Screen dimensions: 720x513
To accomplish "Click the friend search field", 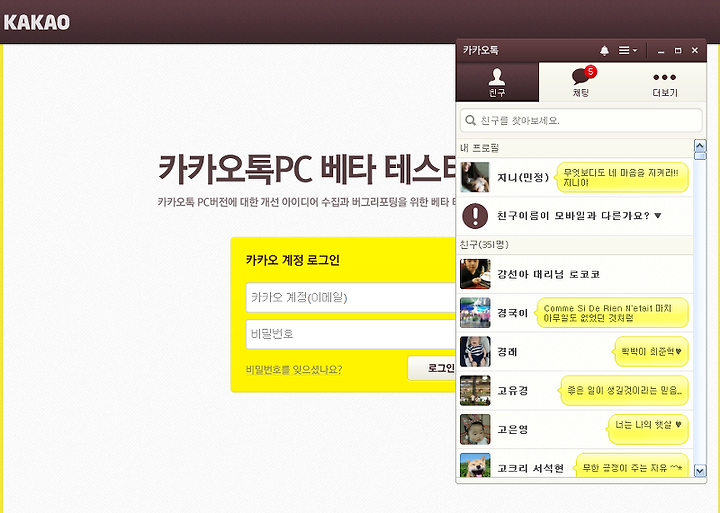I will coord(581,120).
